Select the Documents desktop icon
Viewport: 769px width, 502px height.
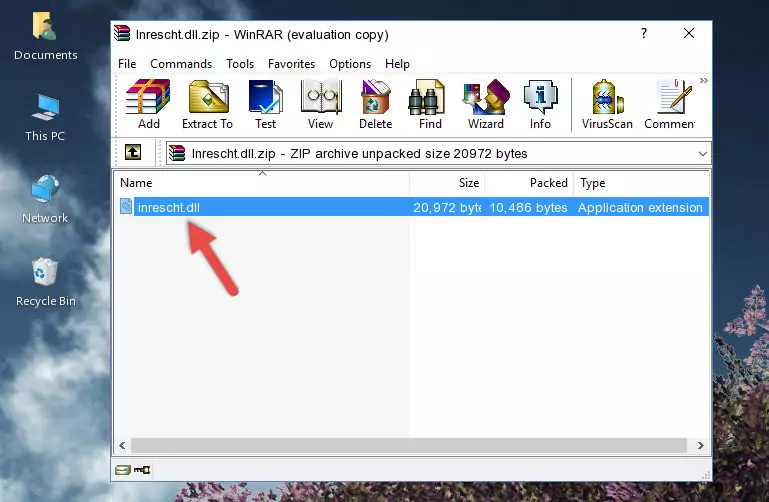click(45, 36)
